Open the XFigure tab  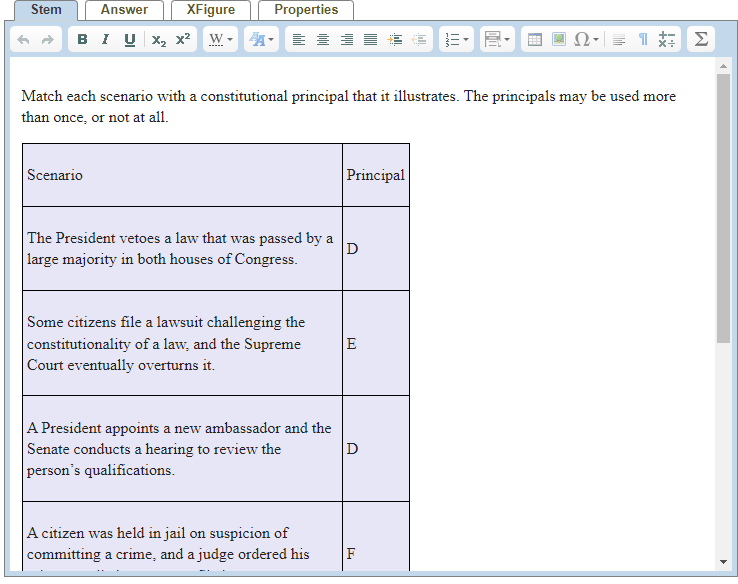(211, 10)
